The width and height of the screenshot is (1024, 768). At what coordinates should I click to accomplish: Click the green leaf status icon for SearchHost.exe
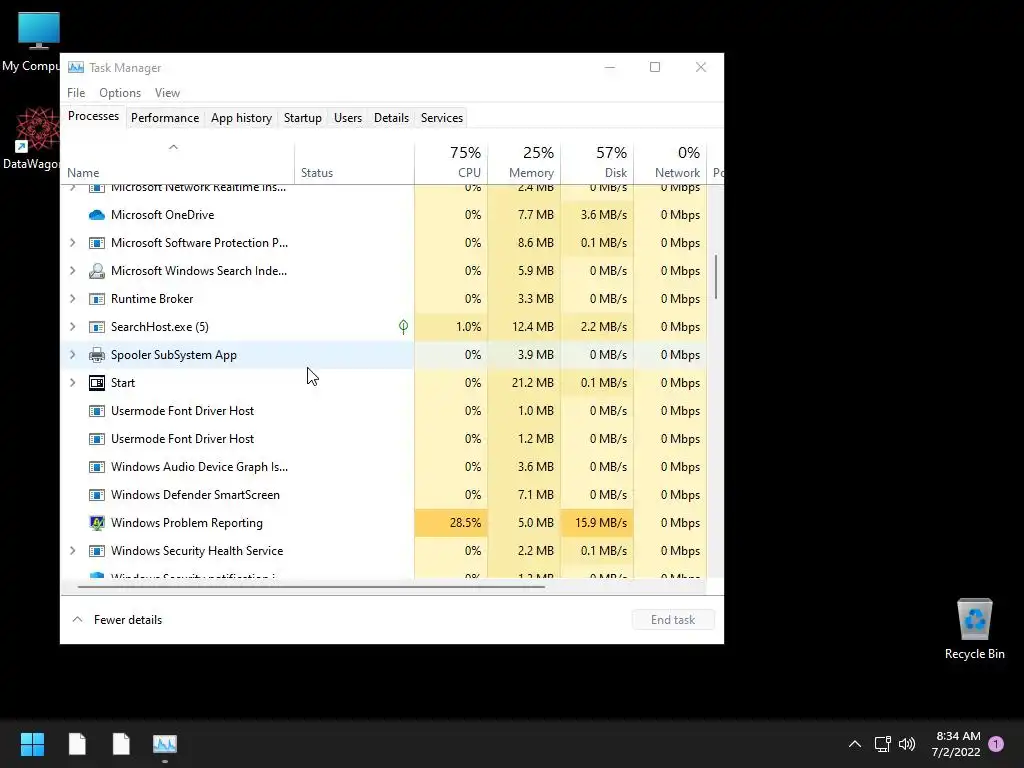pos(404,327)
